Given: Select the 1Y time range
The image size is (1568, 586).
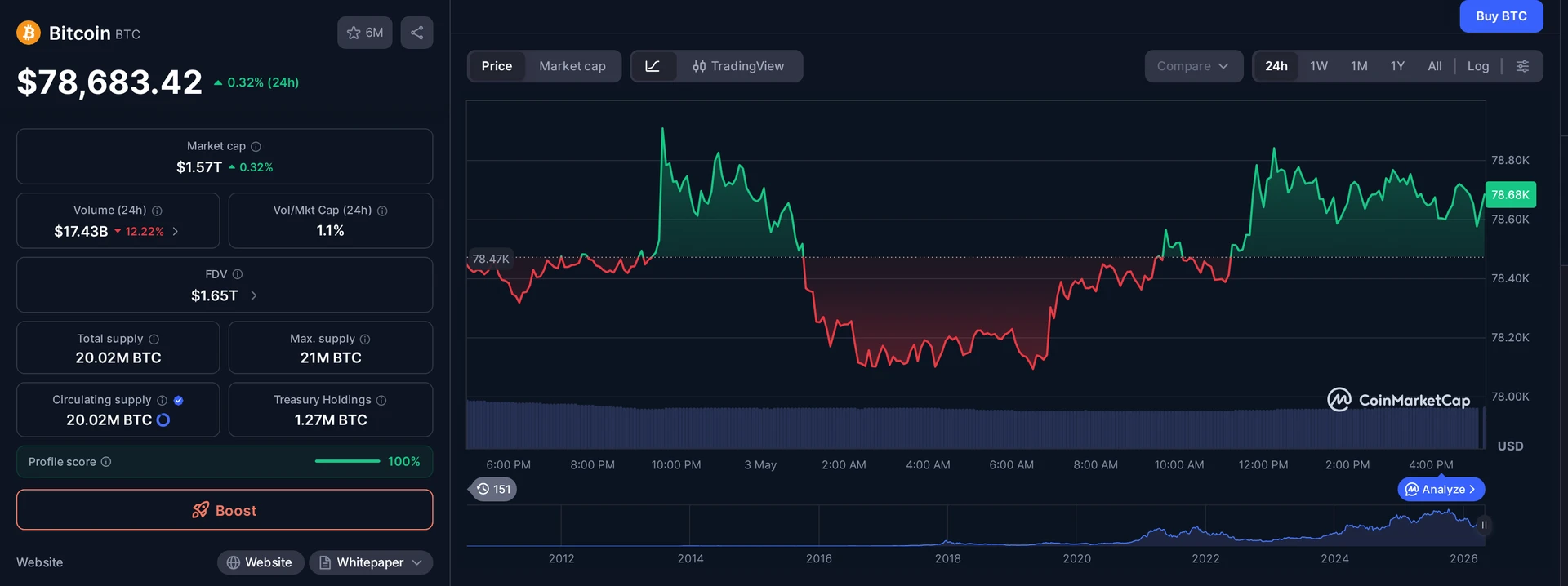Looking at the screenshot, I should click(1397, 66).
